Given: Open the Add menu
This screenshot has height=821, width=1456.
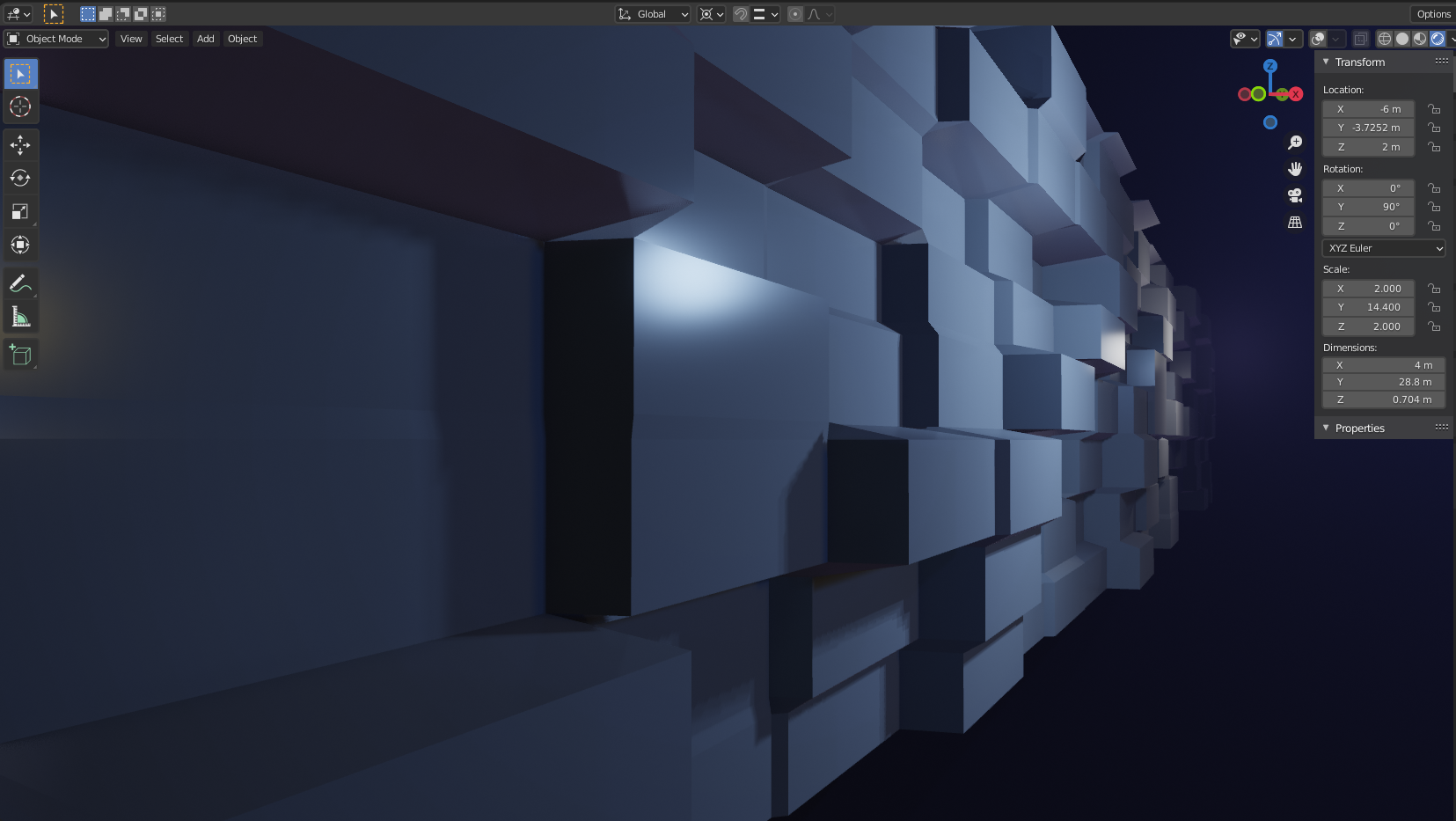Looking at the screenshot, I should [x=206, y=39].
